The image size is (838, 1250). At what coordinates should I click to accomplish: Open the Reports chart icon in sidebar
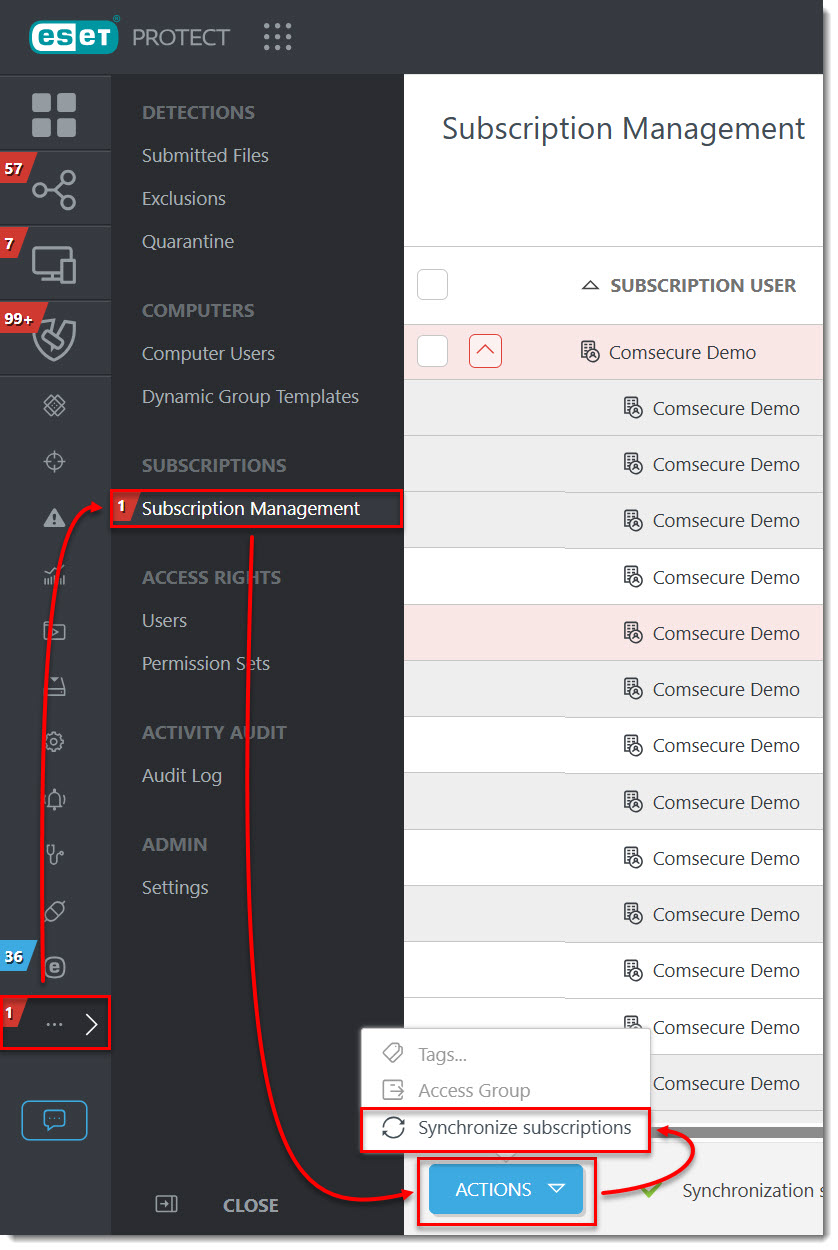point(54,573)
